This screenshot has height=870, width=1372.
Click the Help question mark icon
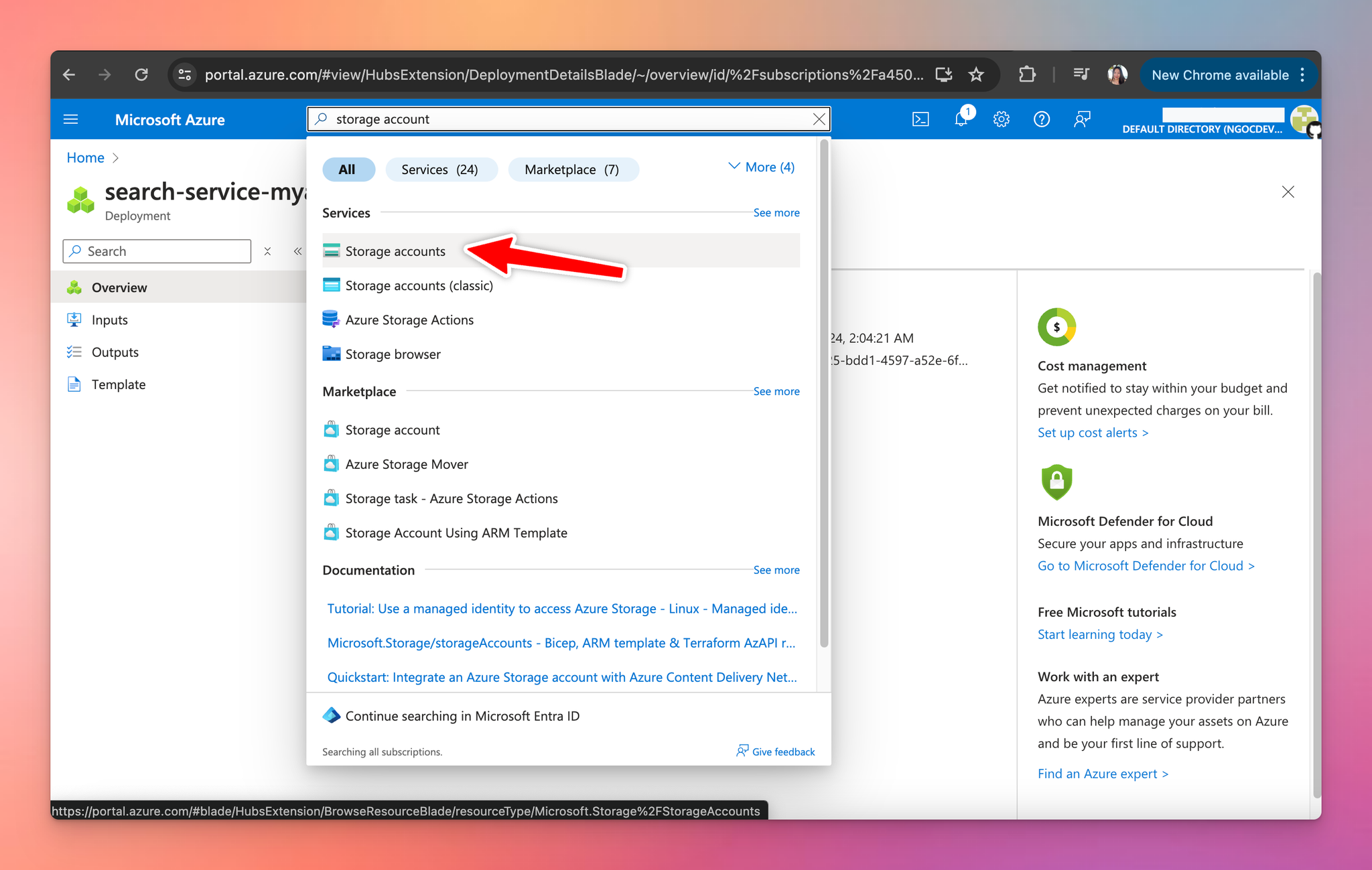pyautogui.click(x=1041, y=119)
